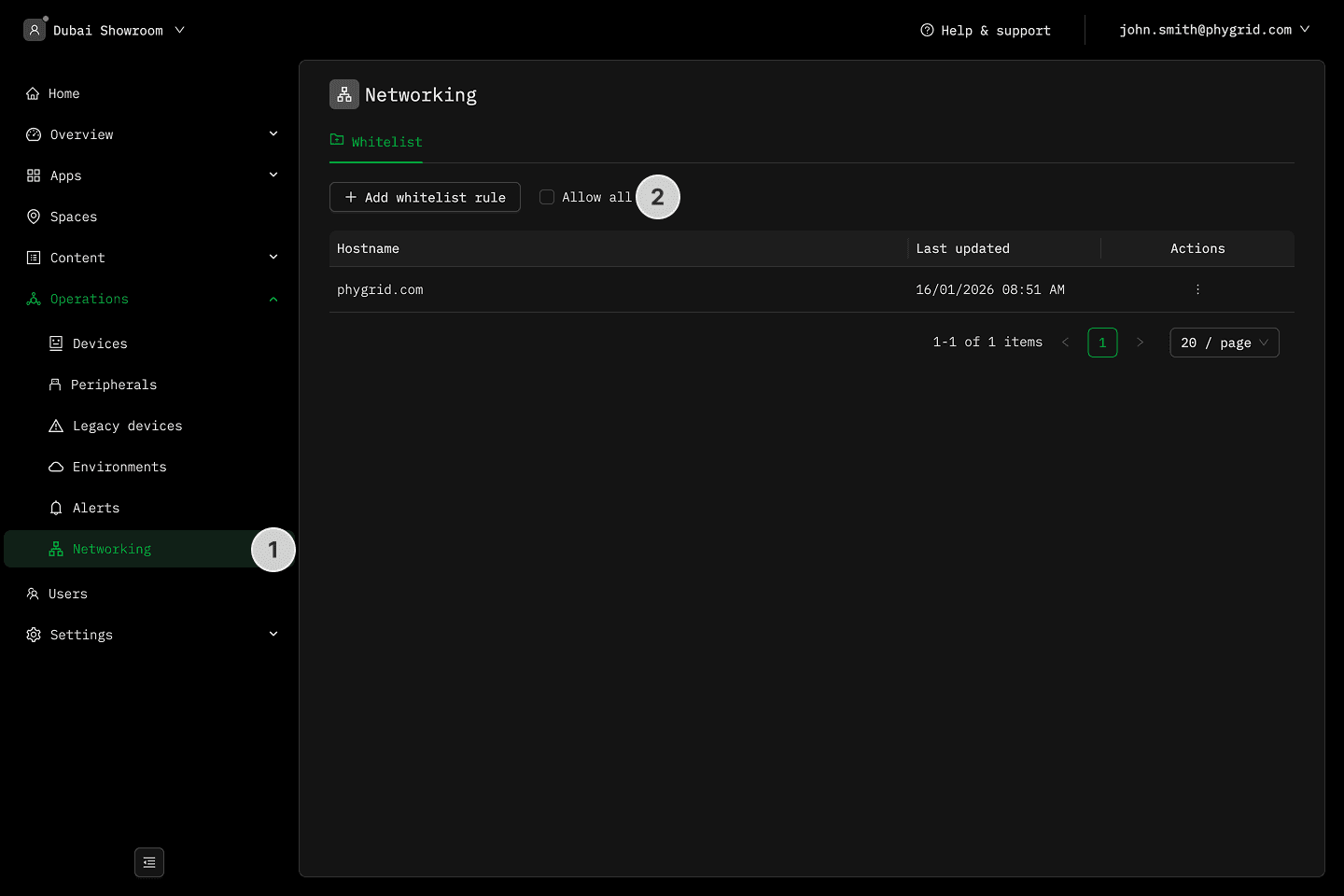1344x896 pixels.
Task: Click Add whitelist rule button
Action: [425, 197]
